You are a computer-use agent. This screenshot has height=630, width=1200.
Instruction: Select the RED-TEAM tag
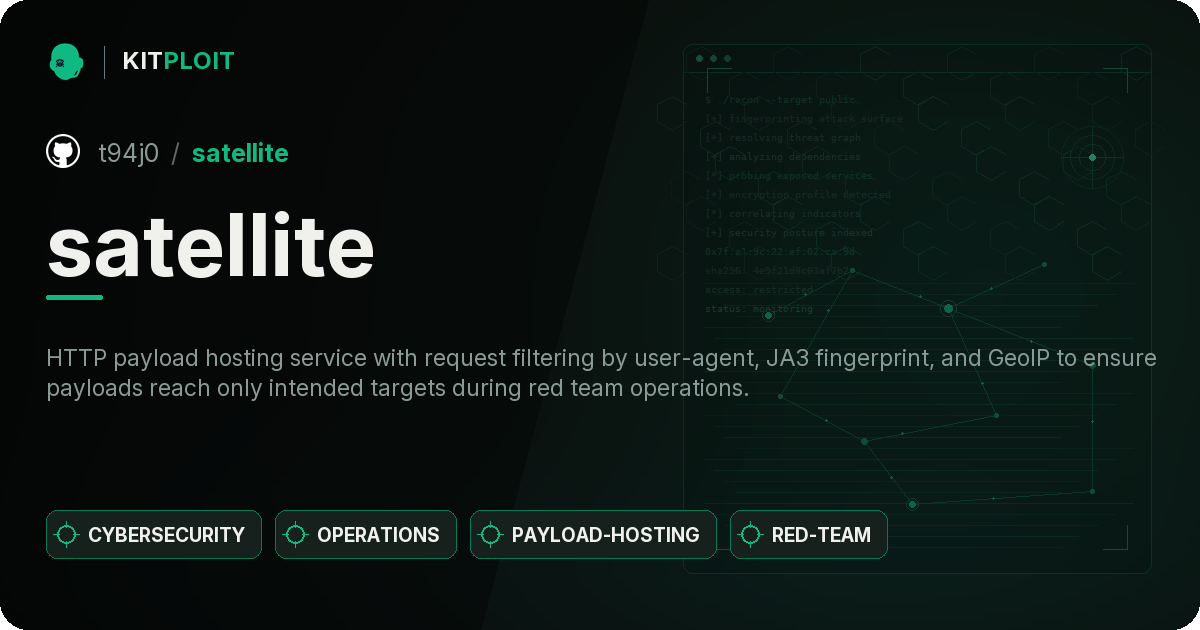tap(809, 535)
